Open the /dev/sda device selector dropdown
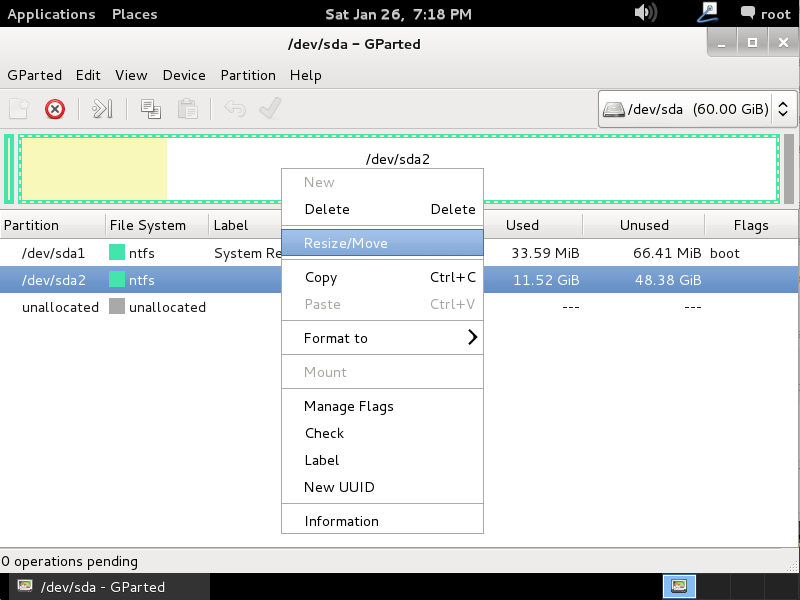The image size is (800, 600). pyautogui.click(x=697, y=109)
